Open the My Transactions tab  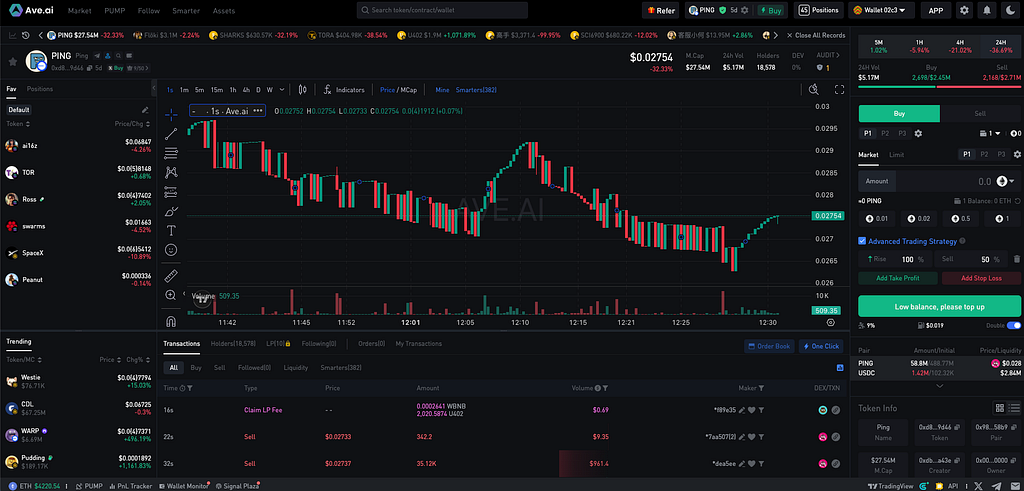click(419, 343)
